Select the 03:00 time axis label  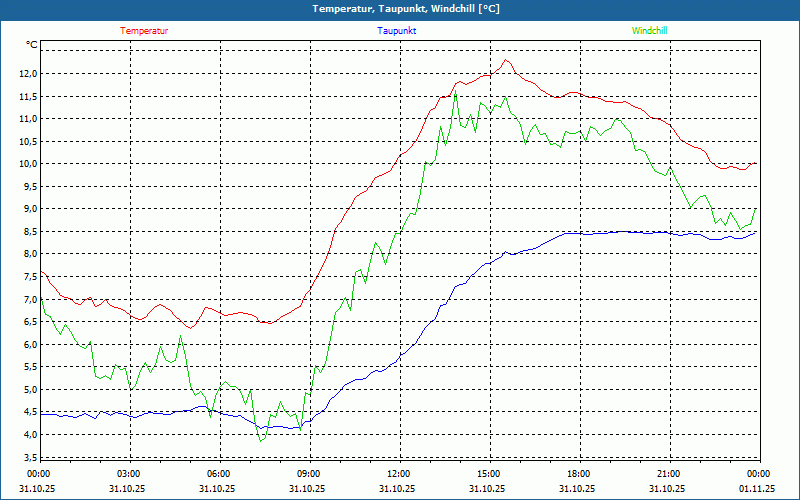129,474
